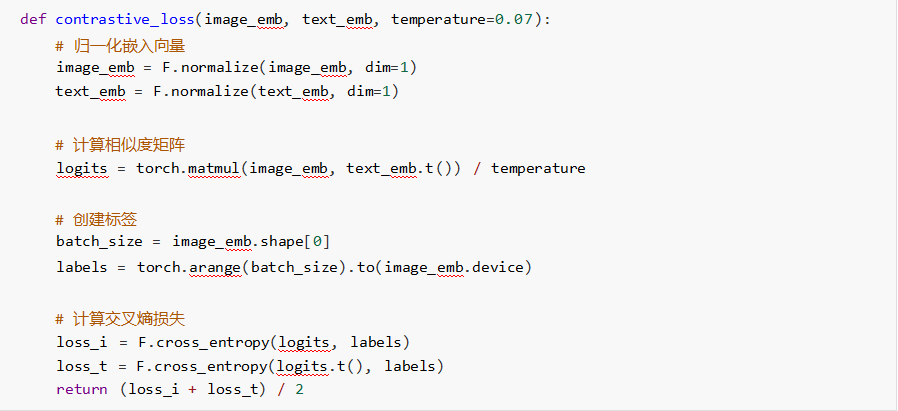Click the contrastive_loss function name
Screen dimensions: 898x411
(x=123, y=20)
